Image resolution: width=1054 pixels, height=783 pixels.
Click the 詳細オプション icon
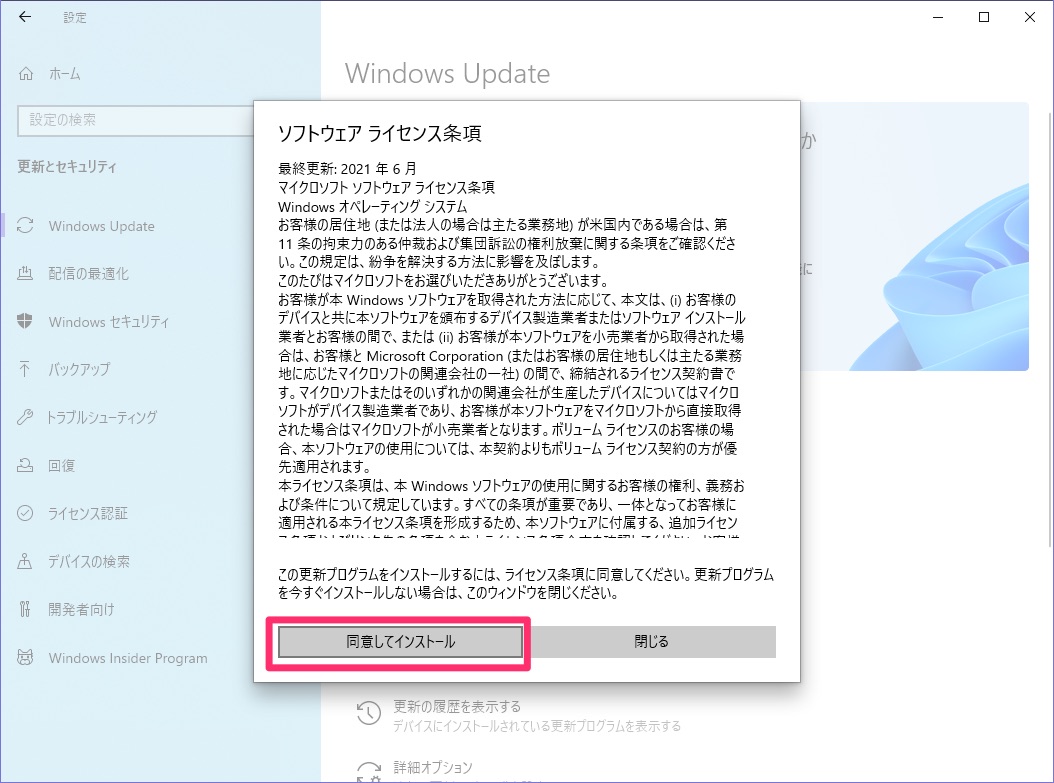pyautogui.click(x=368, y=772)
